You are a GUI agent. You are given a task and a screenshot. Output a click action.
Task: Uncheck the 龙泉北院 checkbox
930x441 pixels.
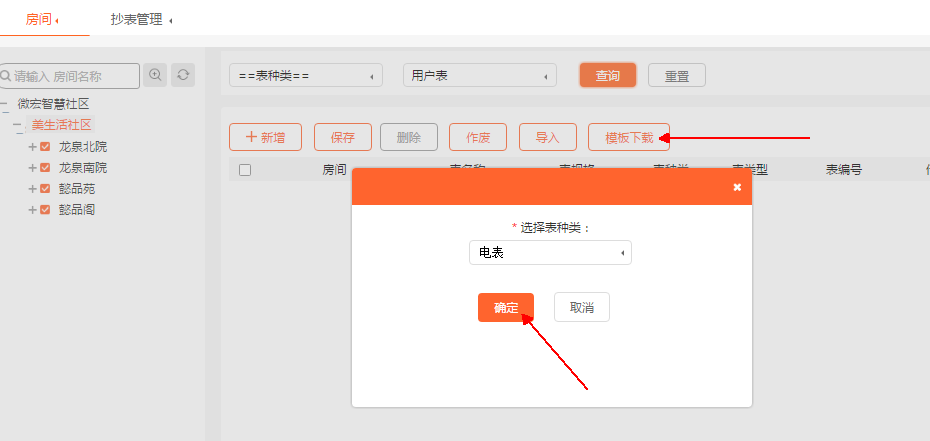pos(45,147)
